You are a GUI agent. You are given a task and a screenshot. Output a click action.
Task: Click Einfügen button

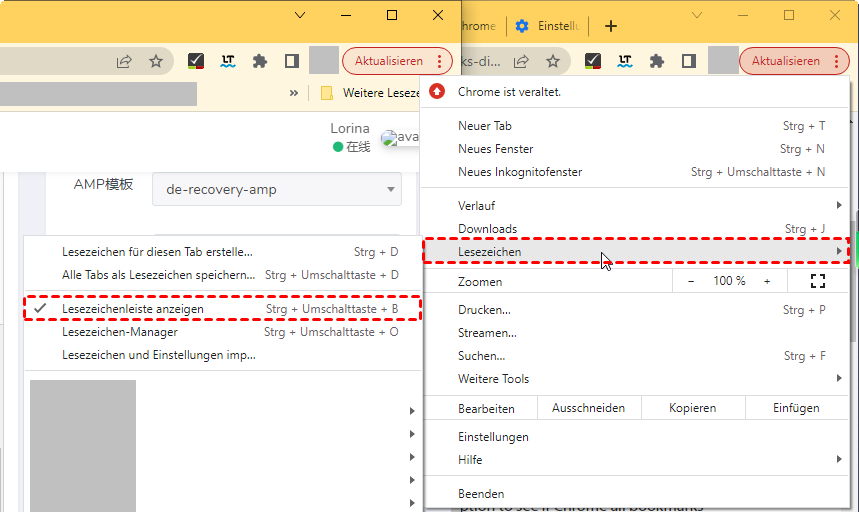pos(796,408)
